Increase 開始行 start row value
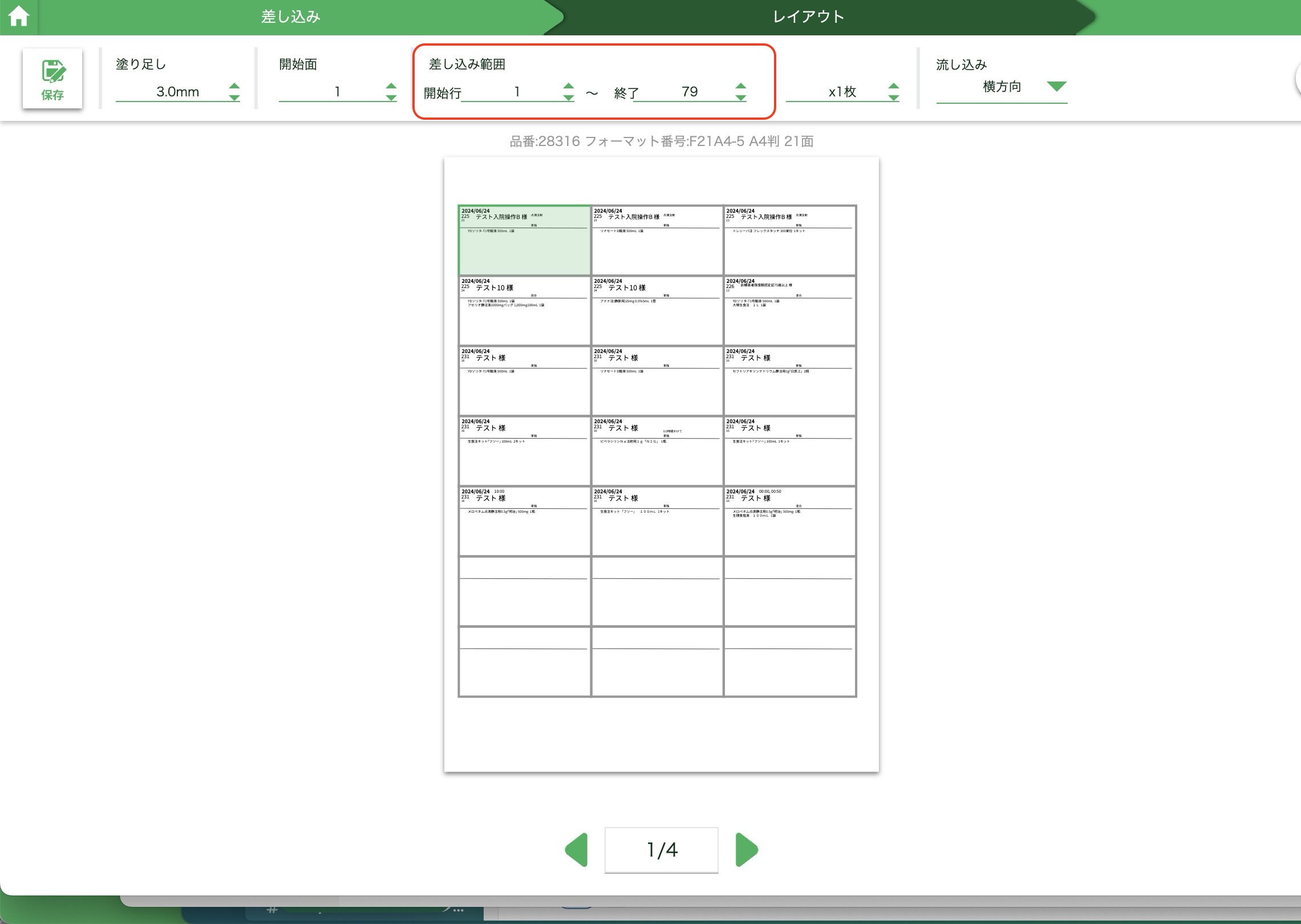This screenshot has height=924, width=1301. (568, 86)
